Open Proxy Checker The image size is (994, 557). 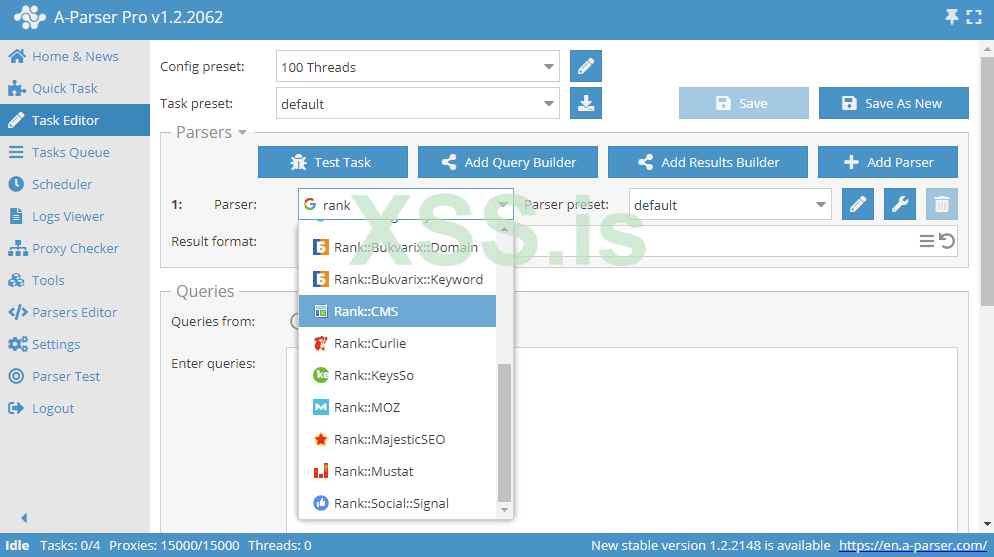75,248
